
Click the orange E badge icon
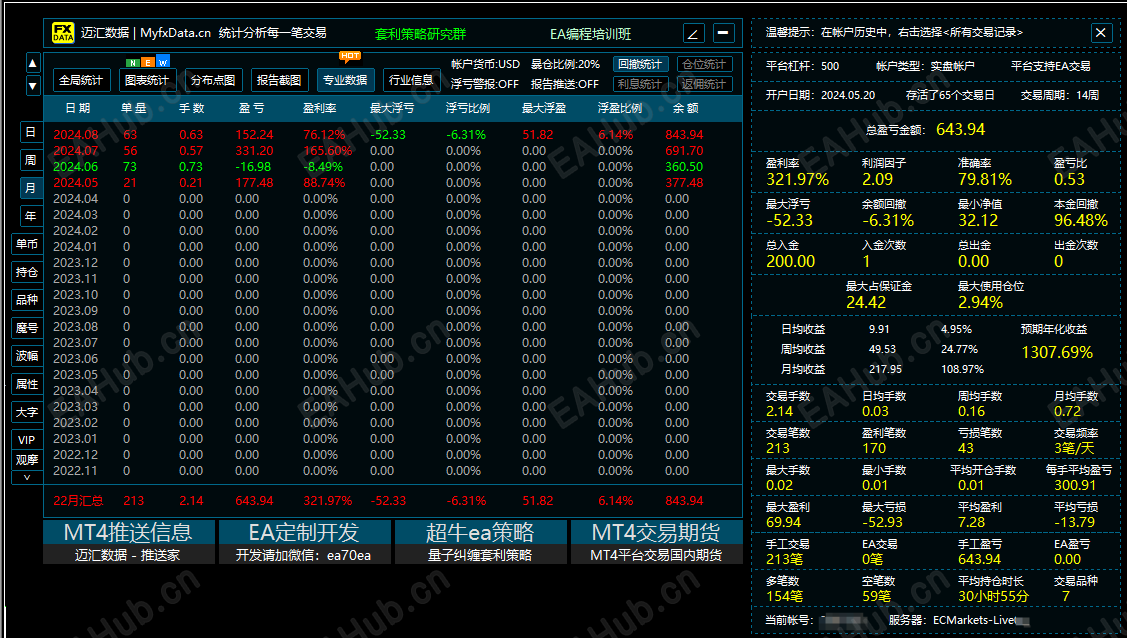pos(147,62)
